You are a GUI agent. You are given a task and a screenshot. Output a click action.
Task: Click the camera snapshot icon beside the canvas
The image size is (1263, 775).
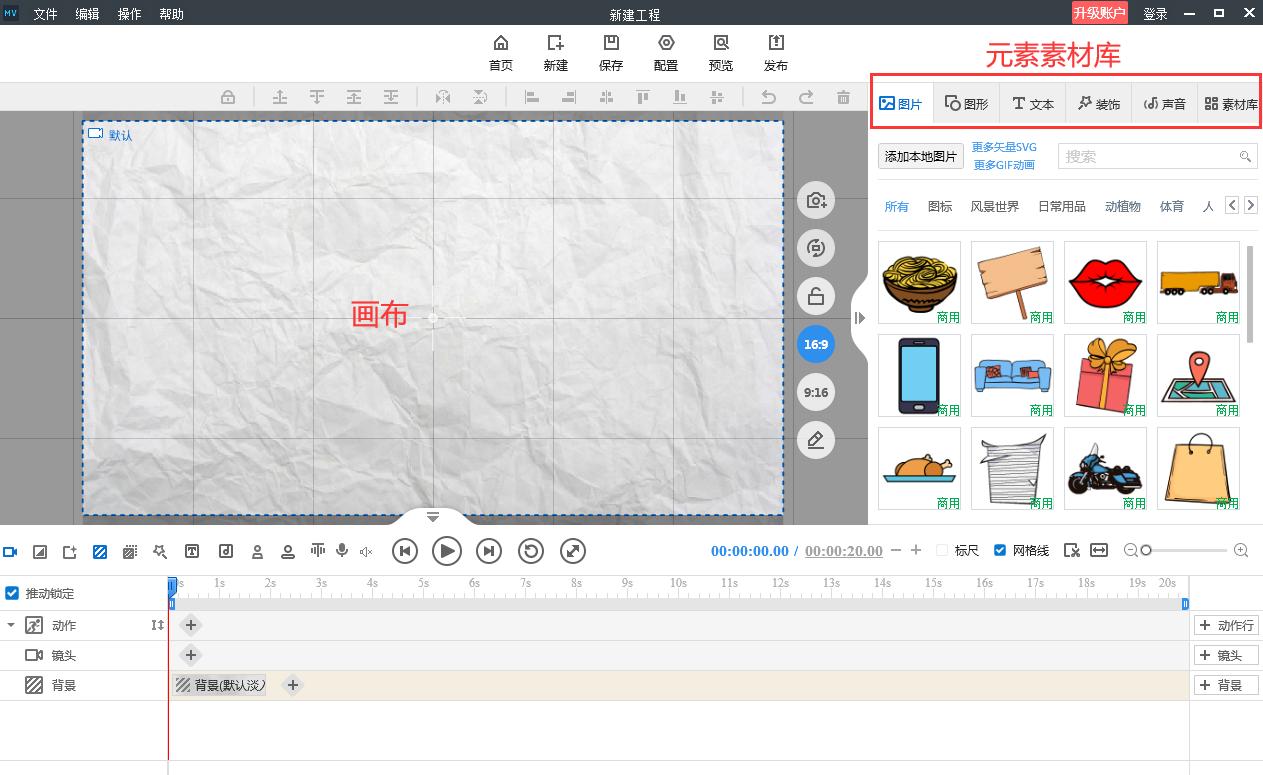(816, 200)
